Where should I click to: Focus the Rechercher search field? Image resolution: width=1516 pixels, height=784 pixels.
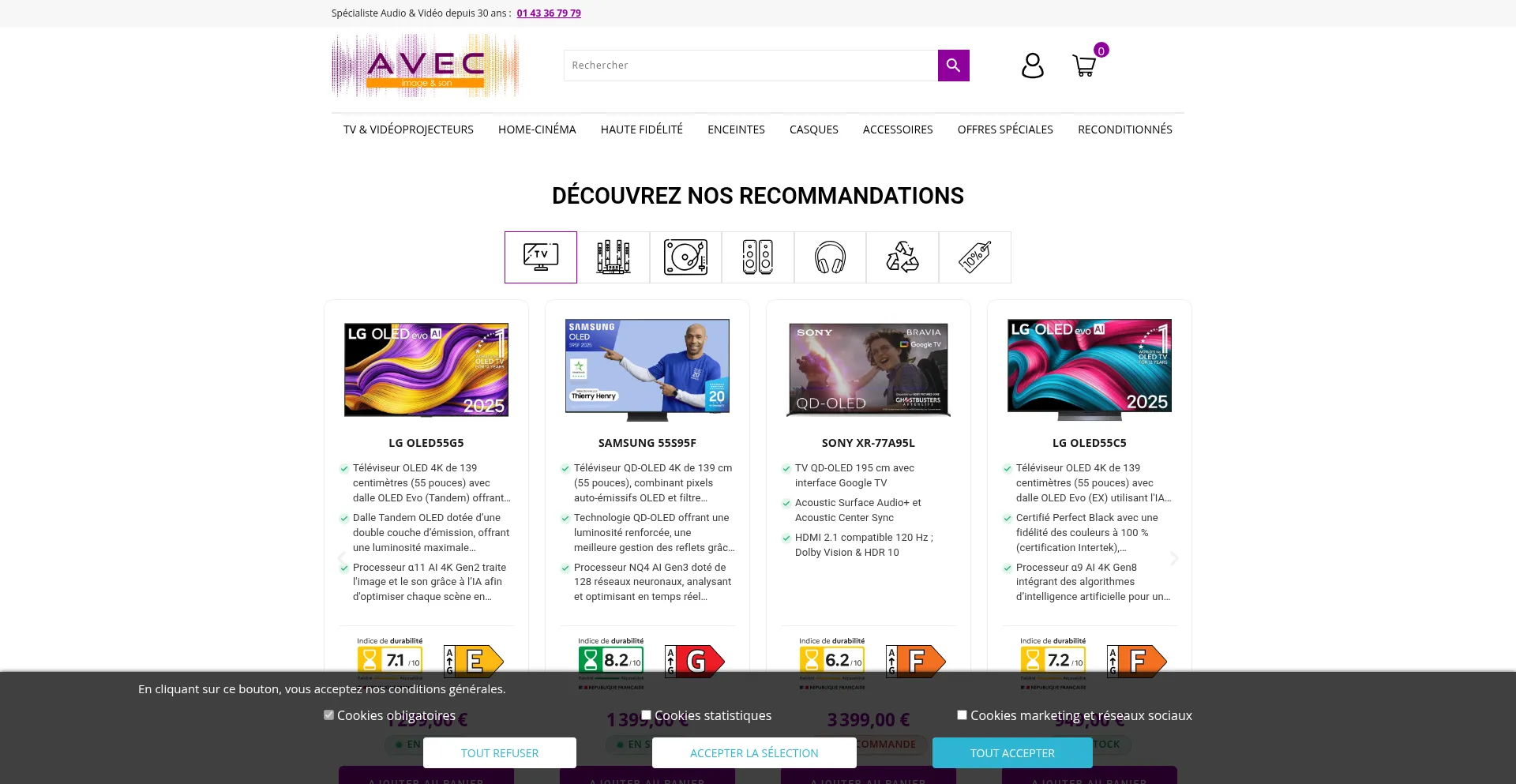(x=751, y=66)
